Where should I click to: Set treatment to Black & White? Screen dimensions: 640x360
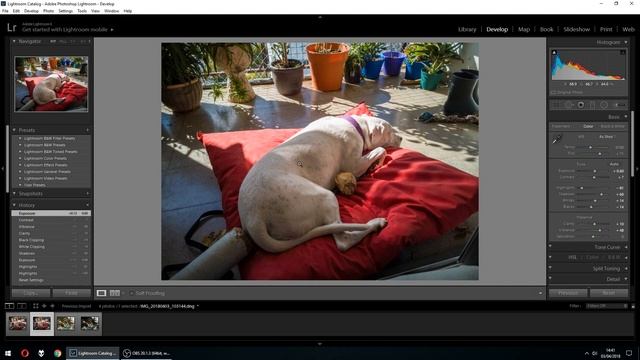tap(613, 126)
